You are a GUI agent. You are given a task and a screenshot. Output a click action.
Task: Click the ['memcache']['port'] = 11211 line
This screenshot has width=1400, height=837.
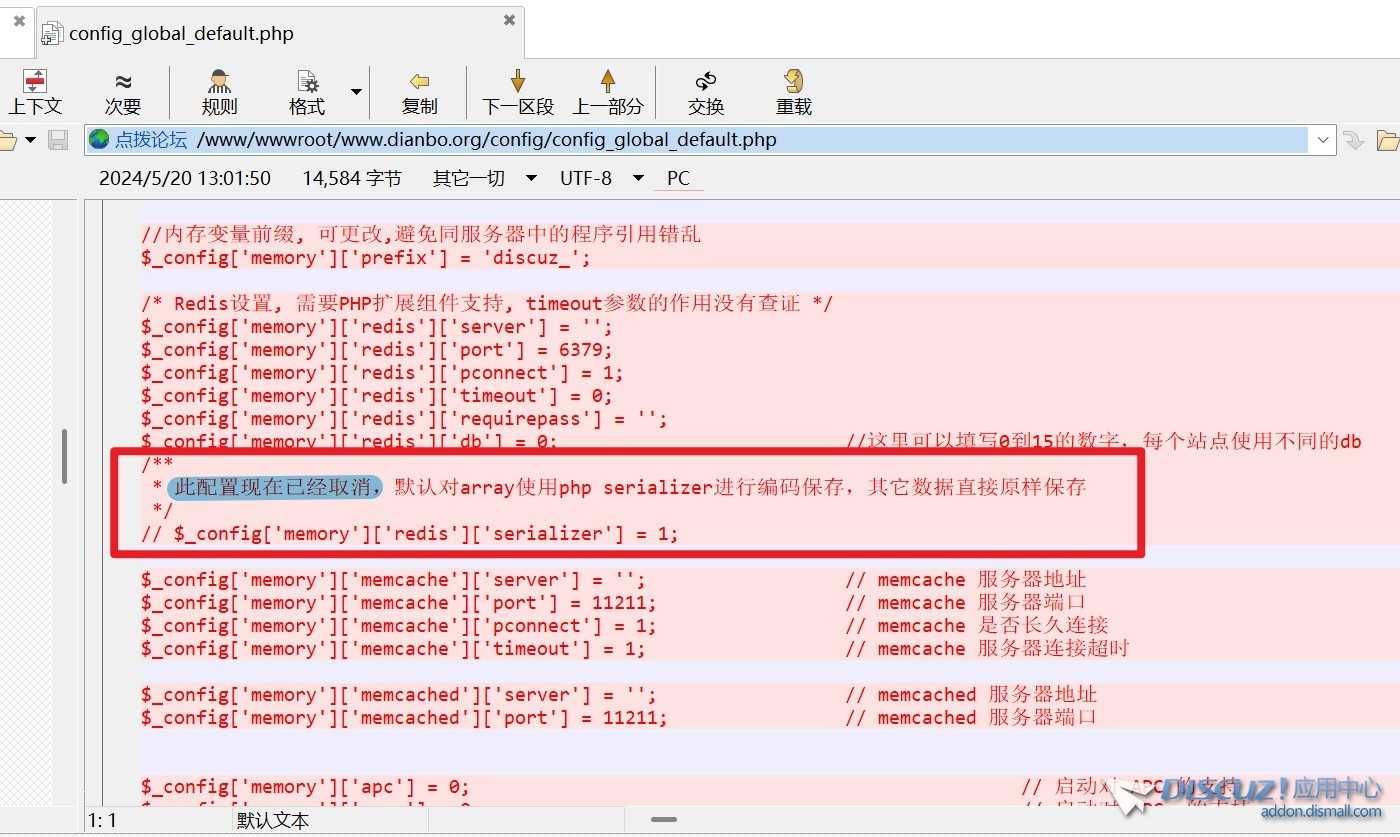[399, 603]
